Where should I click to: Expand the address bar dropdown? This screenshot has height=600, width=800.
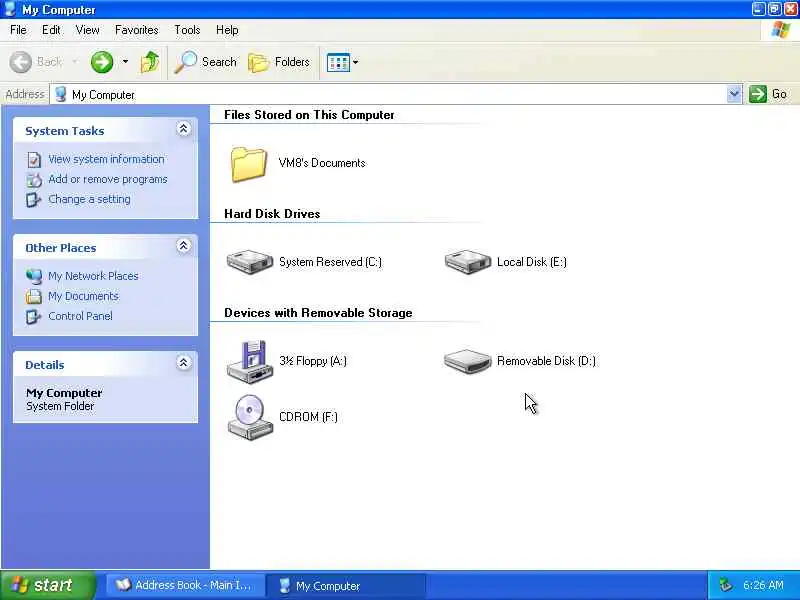pyautogui.click(x=734, y=94)
